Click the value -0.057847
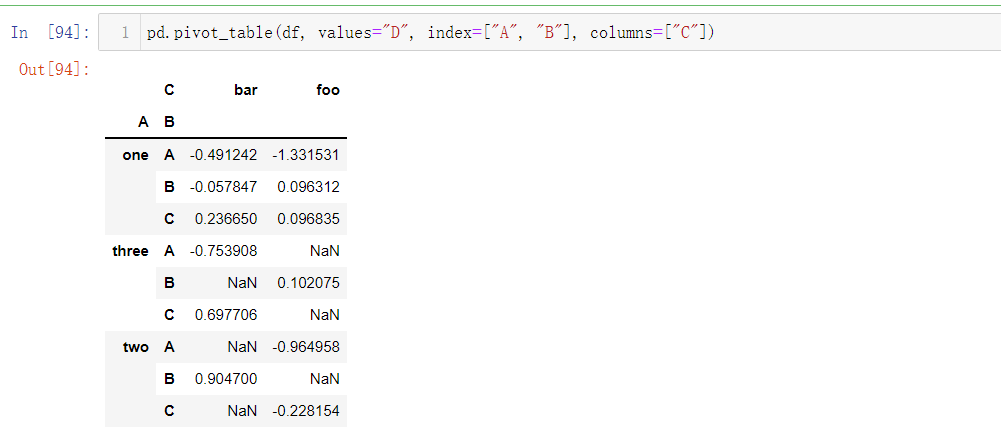This screenshot has height=435, width=1001. coord(223,187)
